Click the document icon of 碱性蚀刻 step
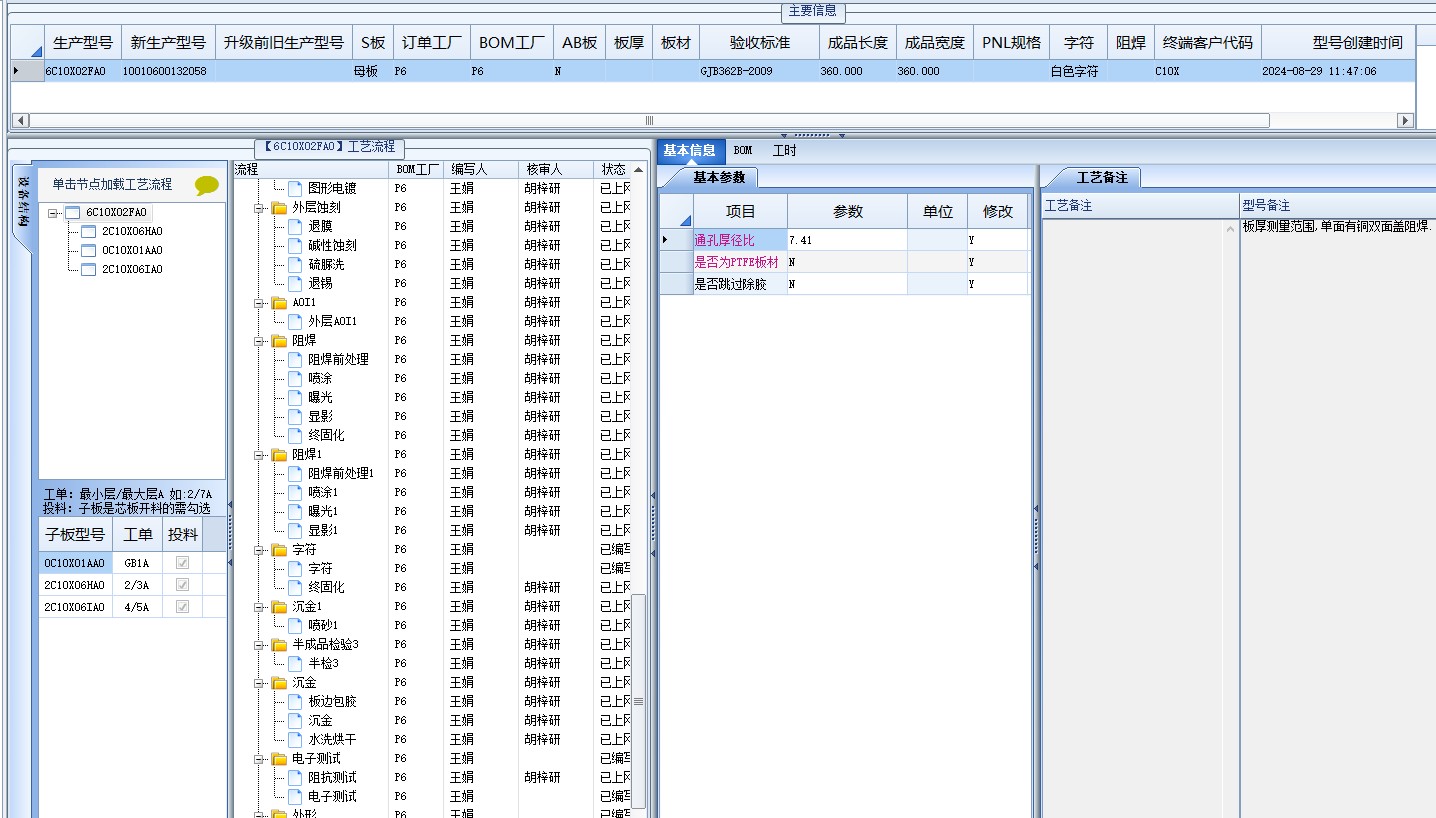Screen dimensions: 1436x818 click(x=295, y=245)
